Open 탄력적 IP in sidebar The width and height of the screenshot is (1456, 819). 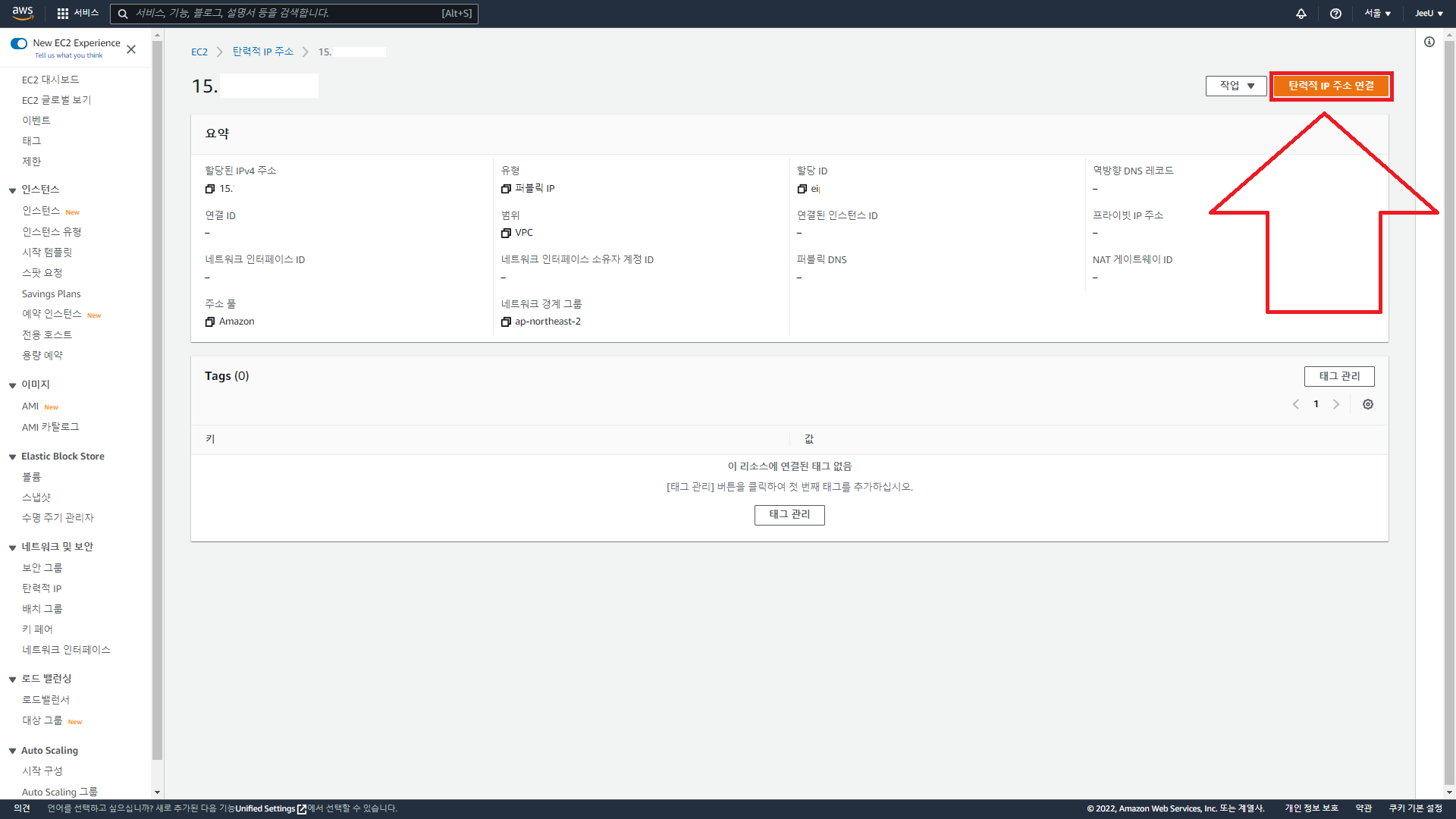tap(42, 588)
